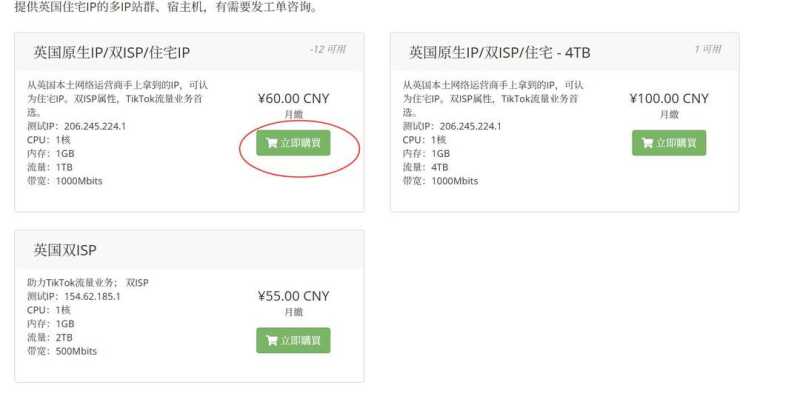Select the 英国双ISP plan heading
The image size is (800, 402).
pos(65,250)
